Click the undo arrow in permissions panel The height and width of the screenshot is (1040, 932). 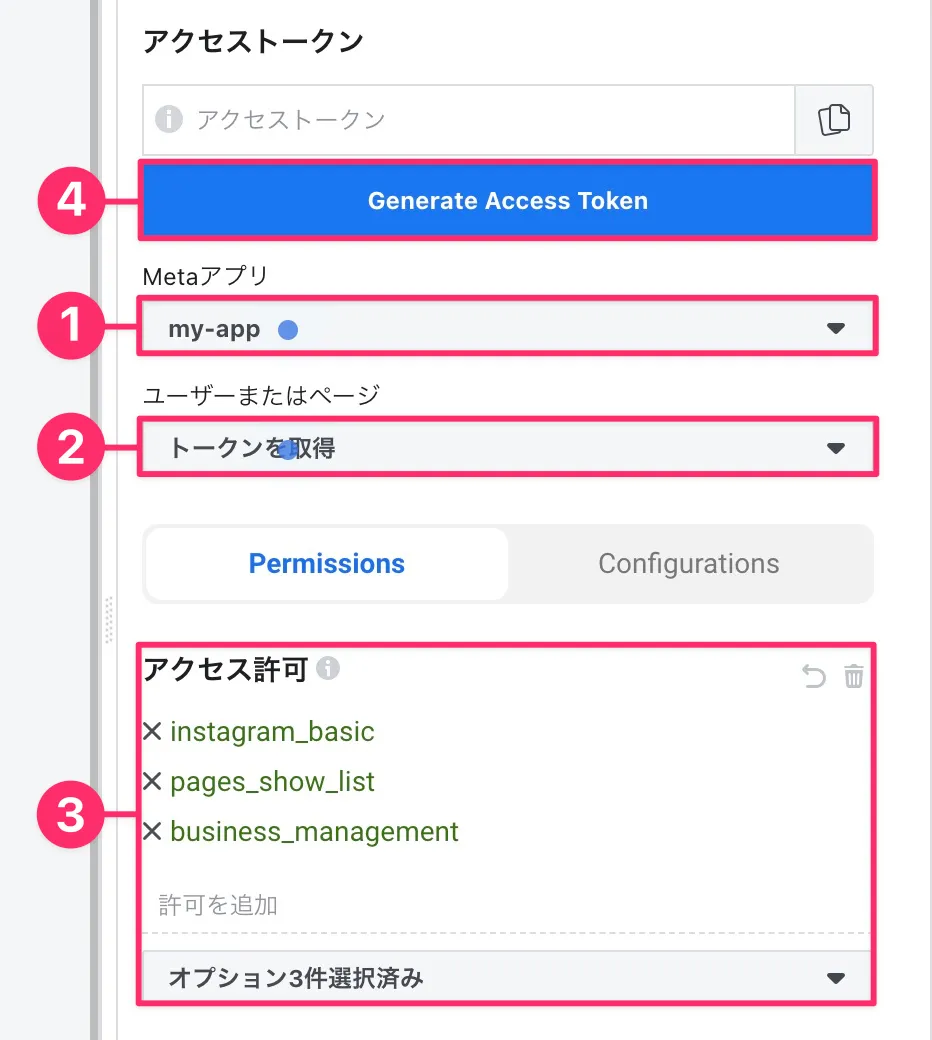(x=814, y=678)
